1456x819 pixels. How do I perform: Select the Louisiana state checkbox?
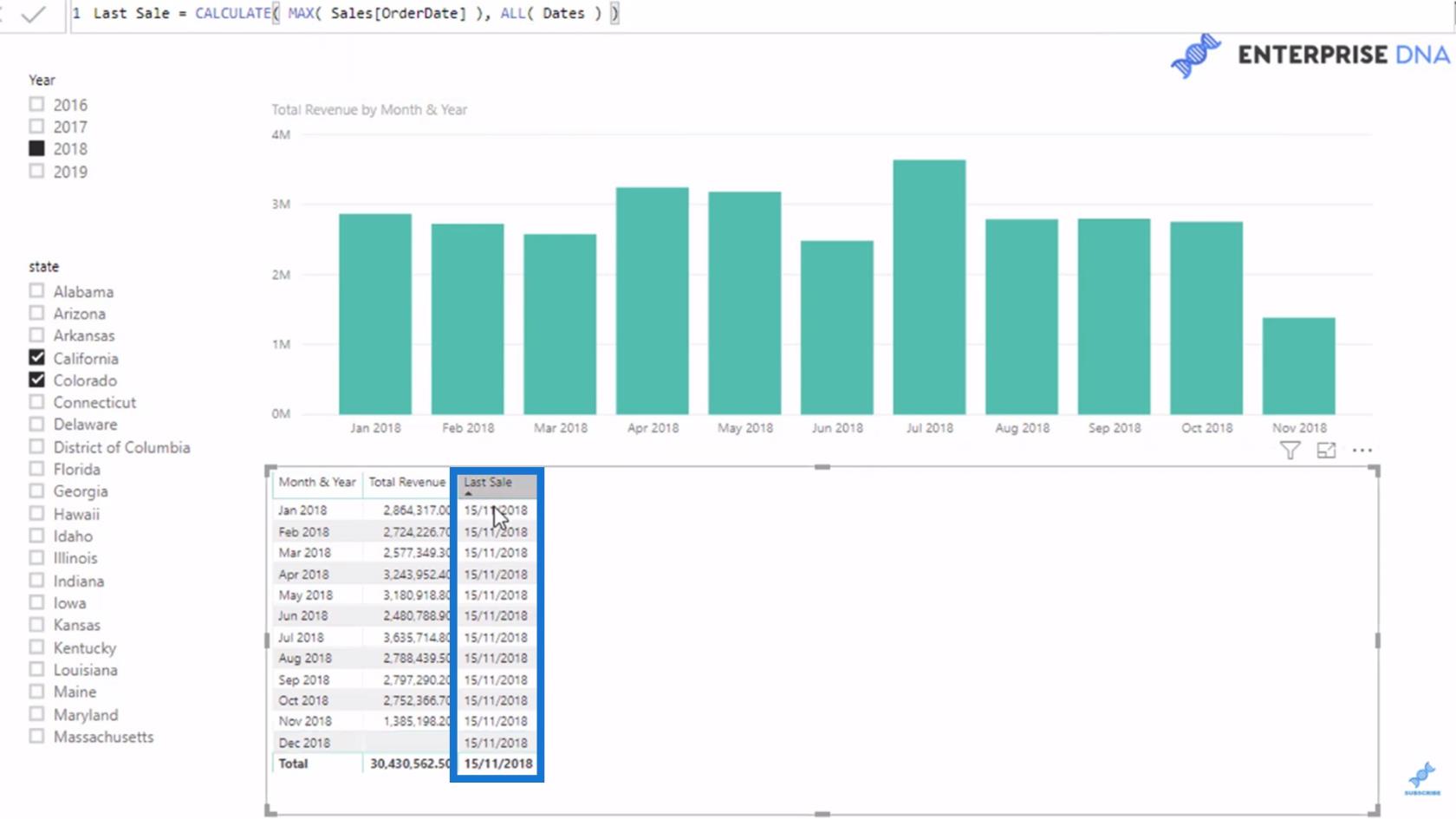point(36,669)
